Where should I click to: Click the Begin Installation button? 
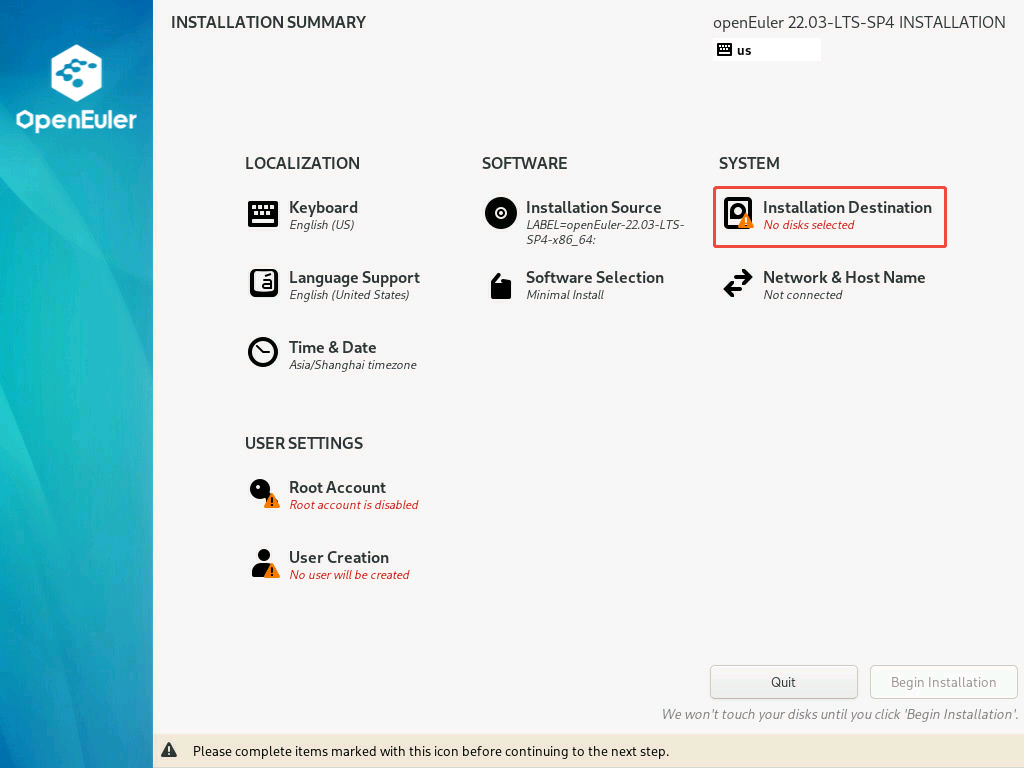pos(944,682)
